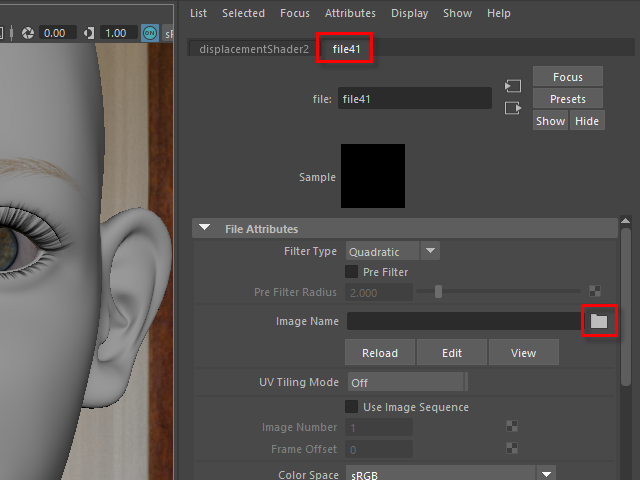Switch to the displacementShader2 tab
This screenshot has height=480, width=640.
(x=254, y=49)
